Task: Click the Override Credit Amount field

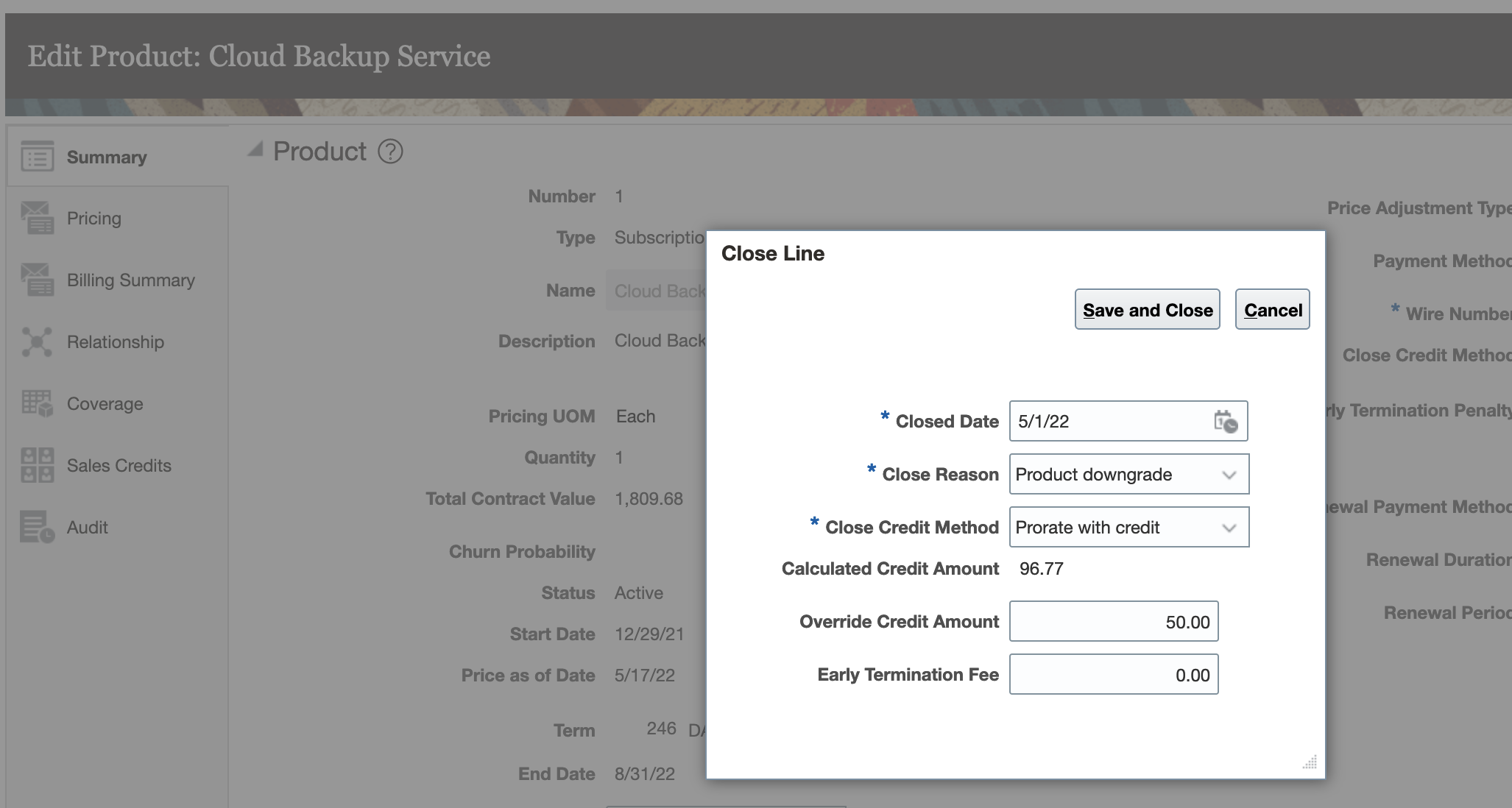Action: click(1113, 622)
